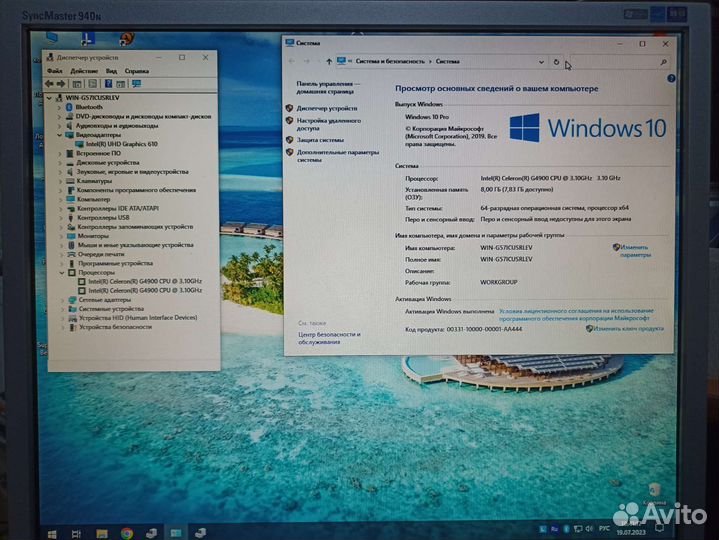The height and width of the screenshot is (540, 719).
Task: Select Встроенное ПО tree item
Action: tap(98, 153)
